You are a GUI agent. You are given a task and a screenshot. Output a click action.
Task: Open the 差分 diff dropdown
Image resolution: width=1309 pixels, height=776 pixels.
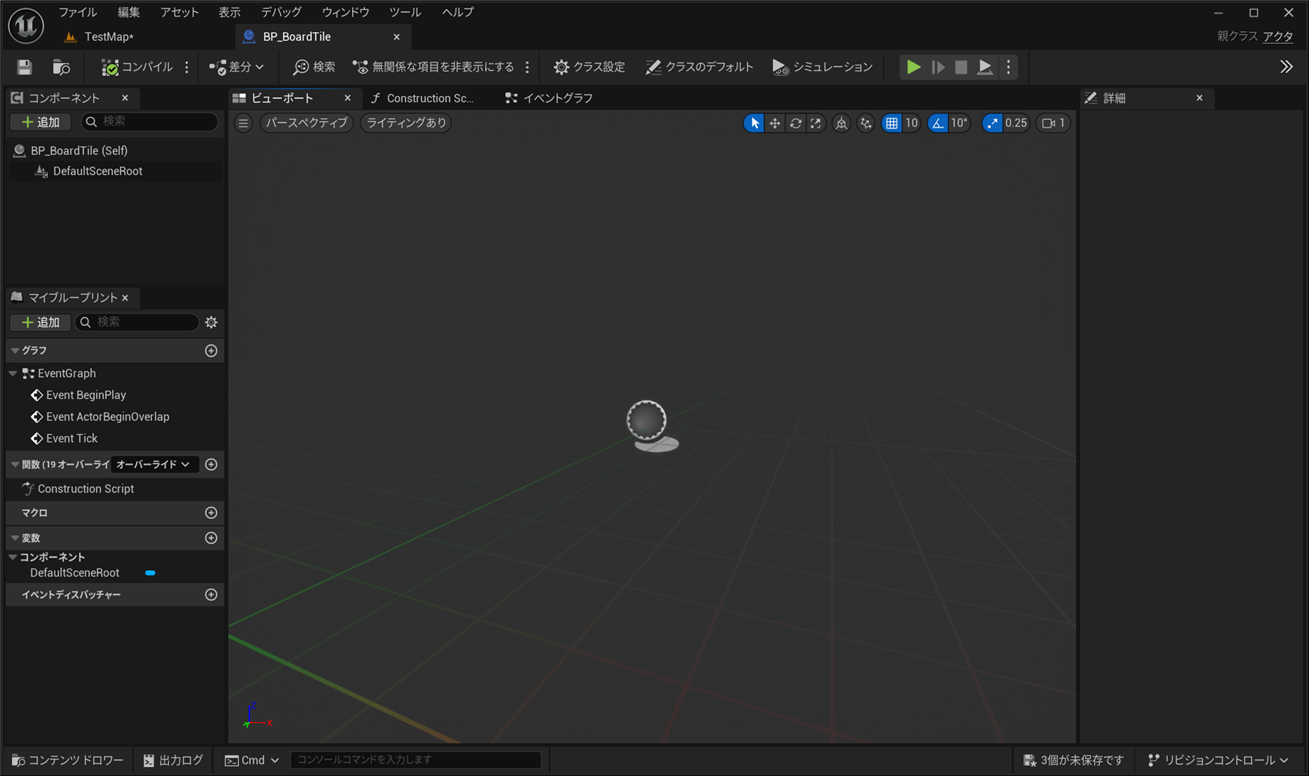point(237,67)
